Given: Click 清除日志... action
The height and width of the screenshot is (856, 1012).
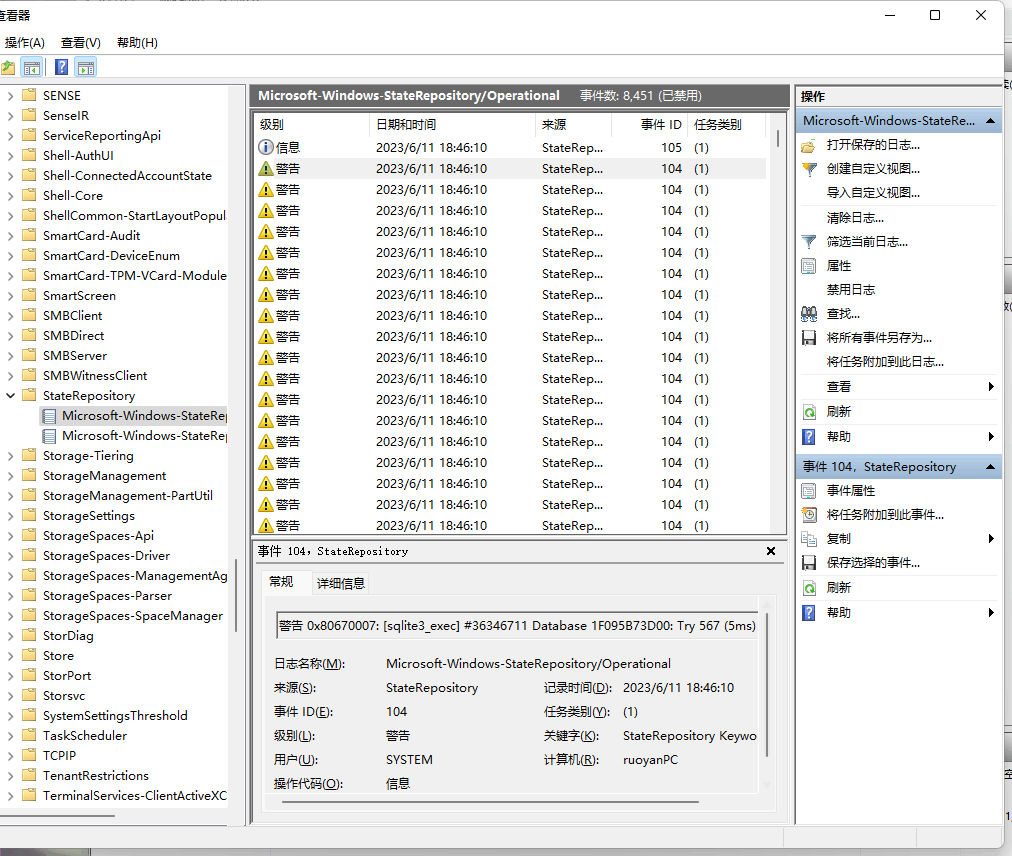Looking at the screenshot, I should [855, 218].
